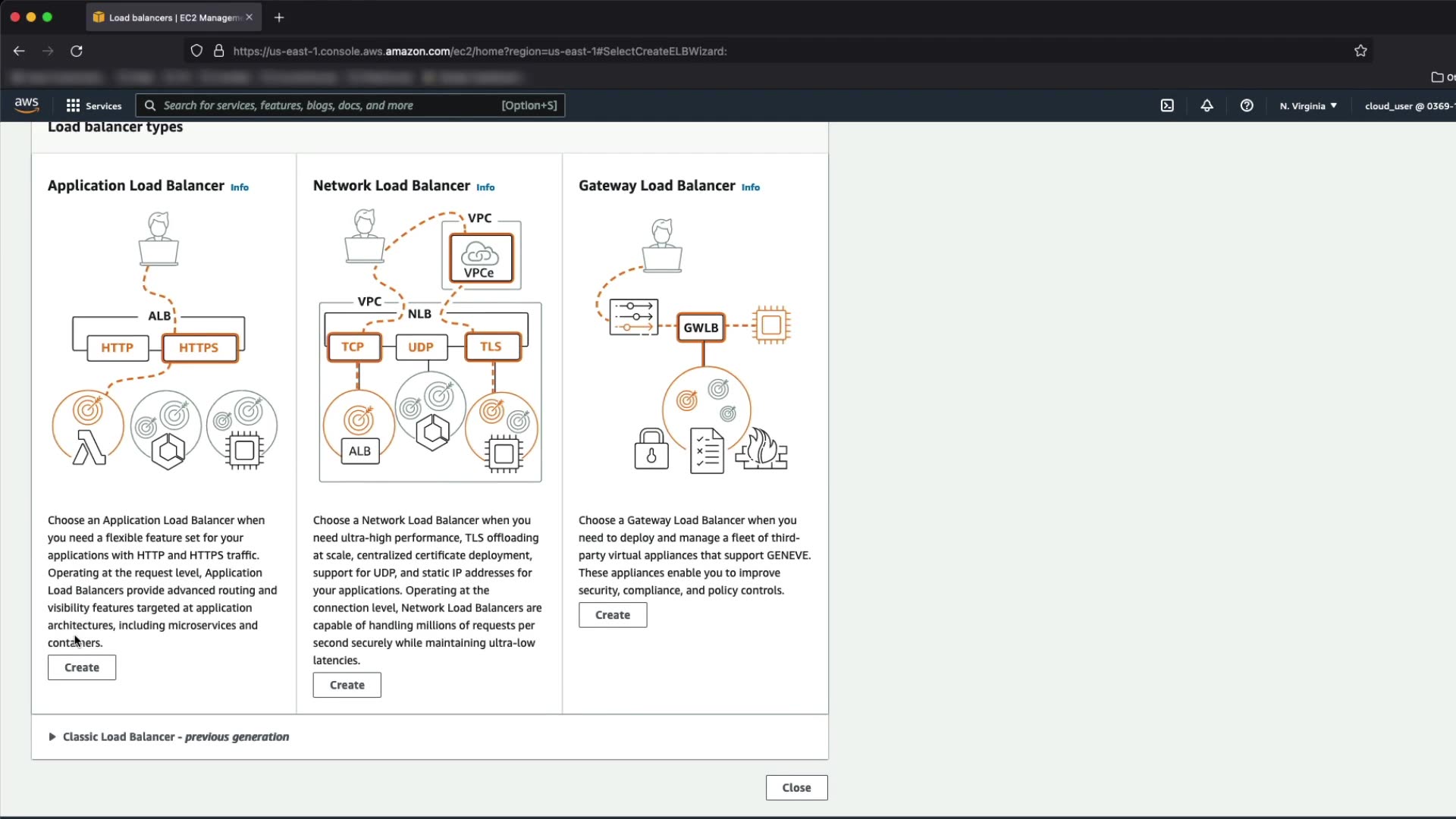This screenshot has width=1456, height=819.
Task: Go back to previous page
Action: pyautogui.click(x=19, y=51)
